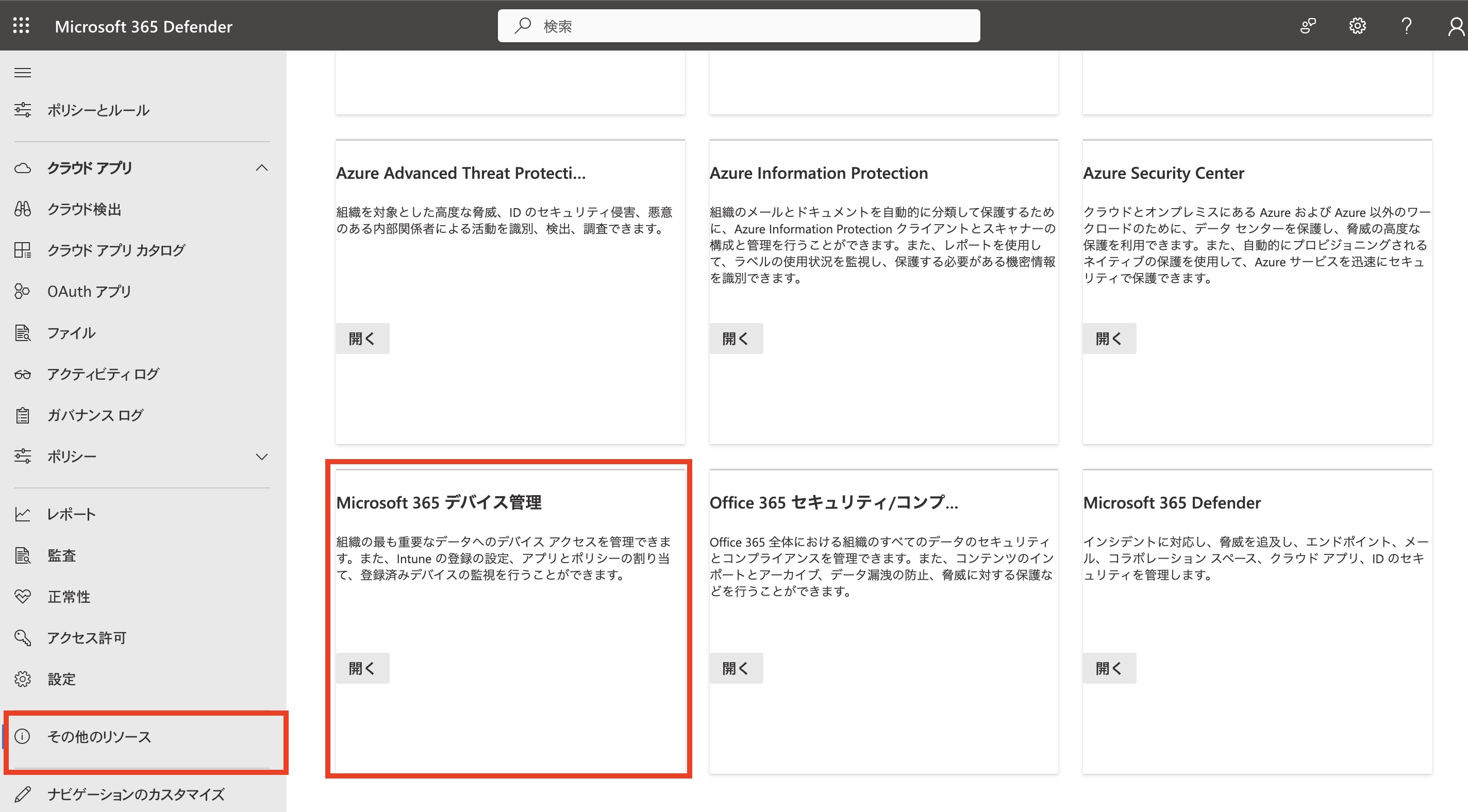Screen dimensions: 1468x812
Task: Click the info icon for その他のリソース
Action: point(22,736)
